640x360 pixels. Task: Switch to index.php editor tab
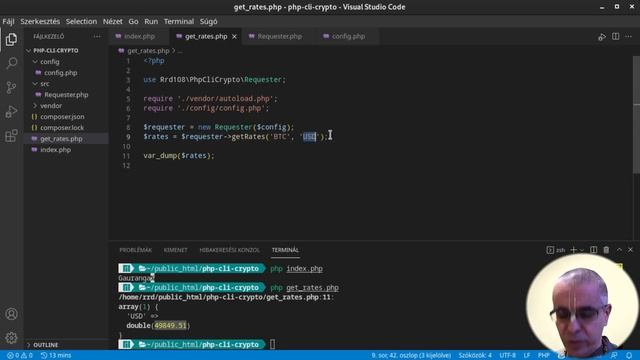[x=139, y=36]
